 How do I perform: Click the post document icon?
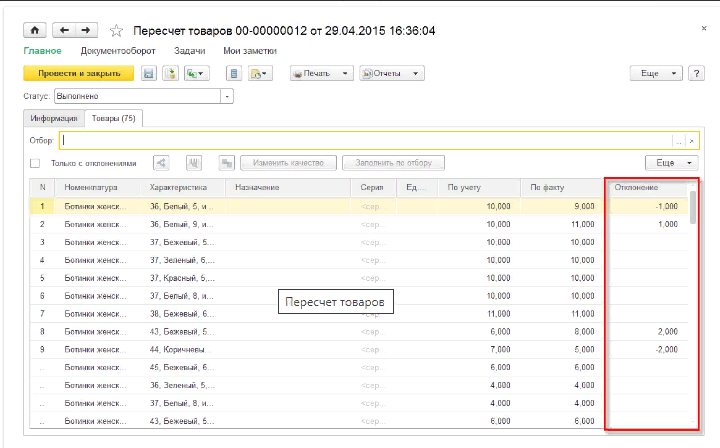point(169,73)
